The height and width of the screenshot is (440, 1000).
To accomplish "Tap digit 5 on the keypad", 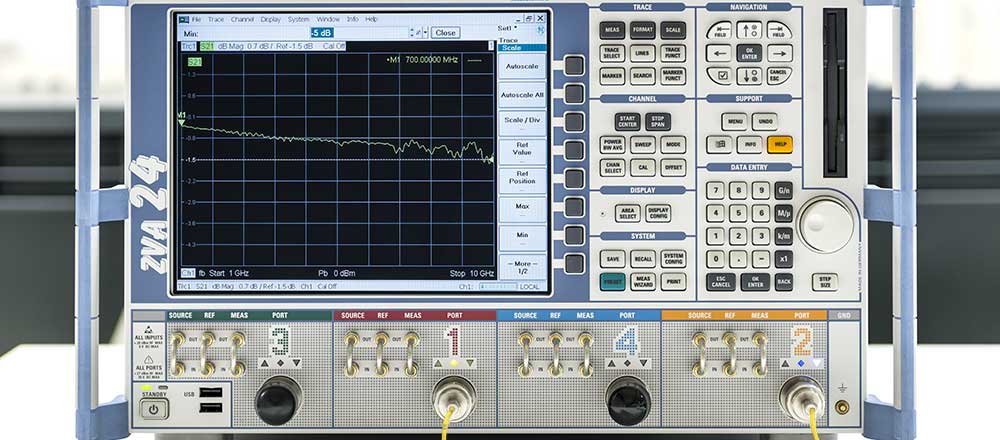I will (738, 213).
